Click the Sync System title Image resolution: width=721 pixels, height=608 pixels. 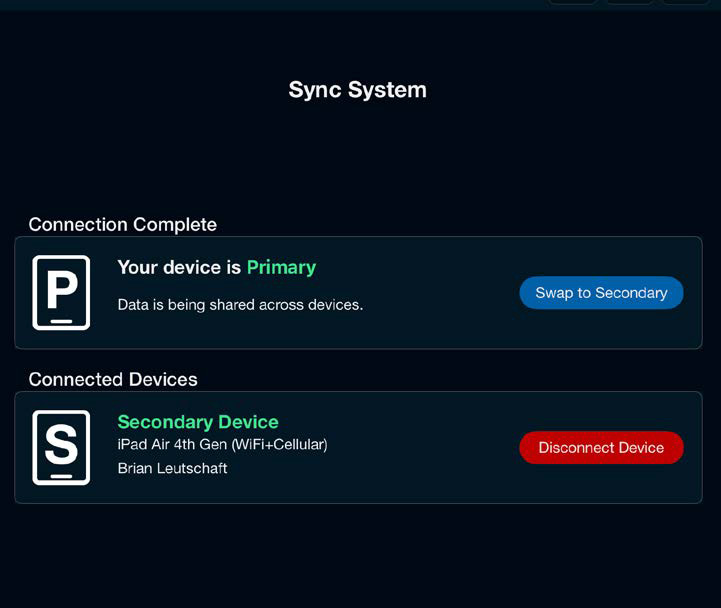coord(358,90)
